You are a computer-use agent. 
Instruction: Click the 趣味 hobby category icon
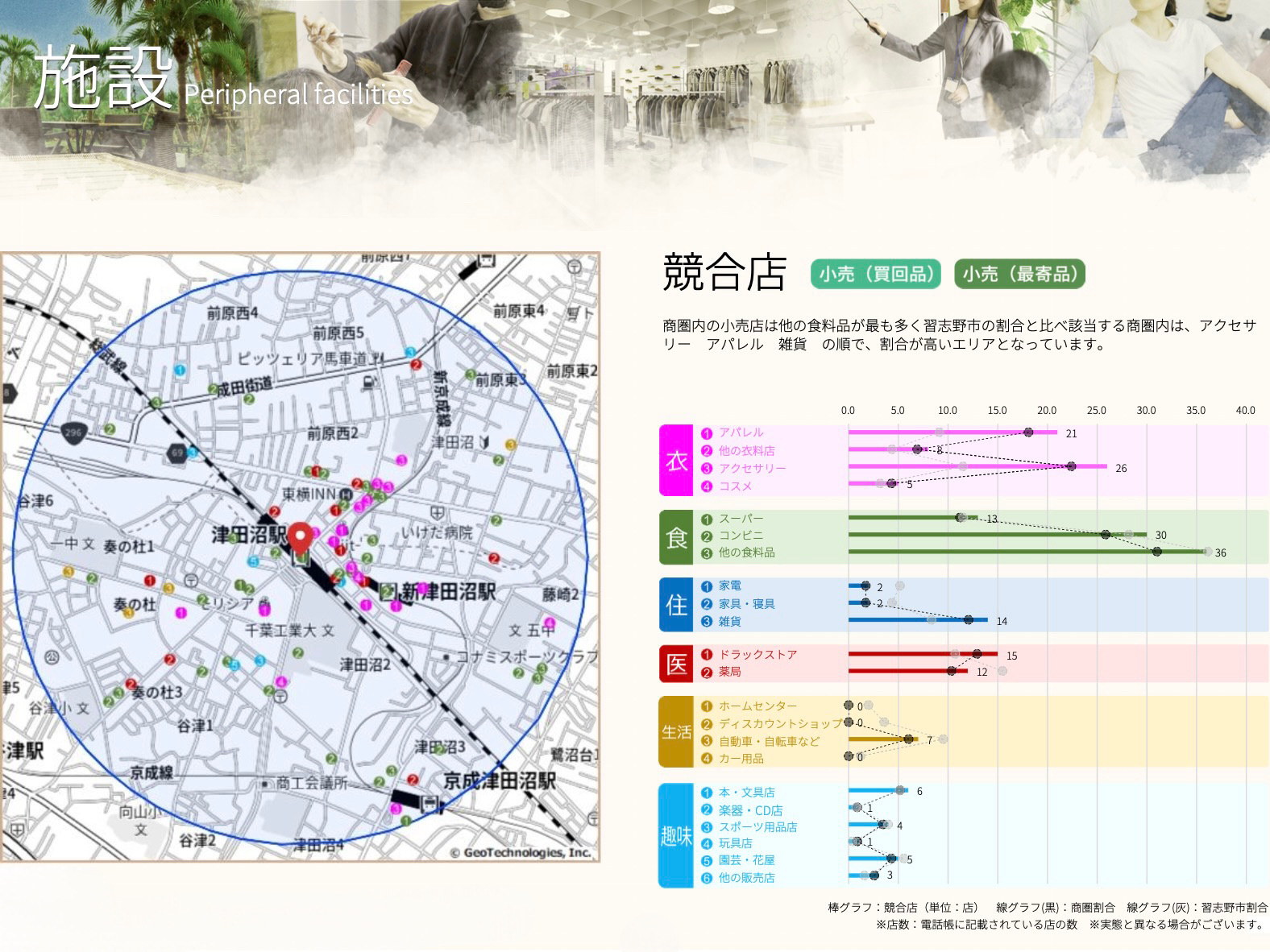pos(676,835)
